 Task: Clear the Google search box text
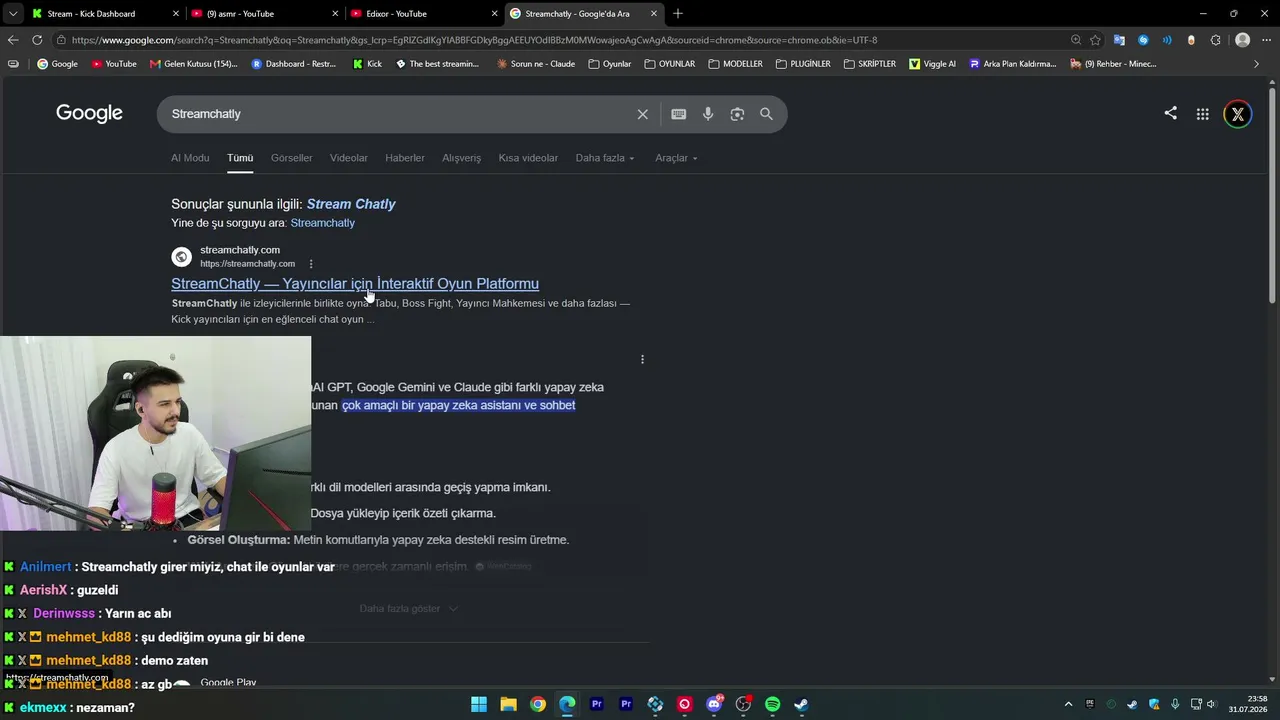click(x=643, y=114)
